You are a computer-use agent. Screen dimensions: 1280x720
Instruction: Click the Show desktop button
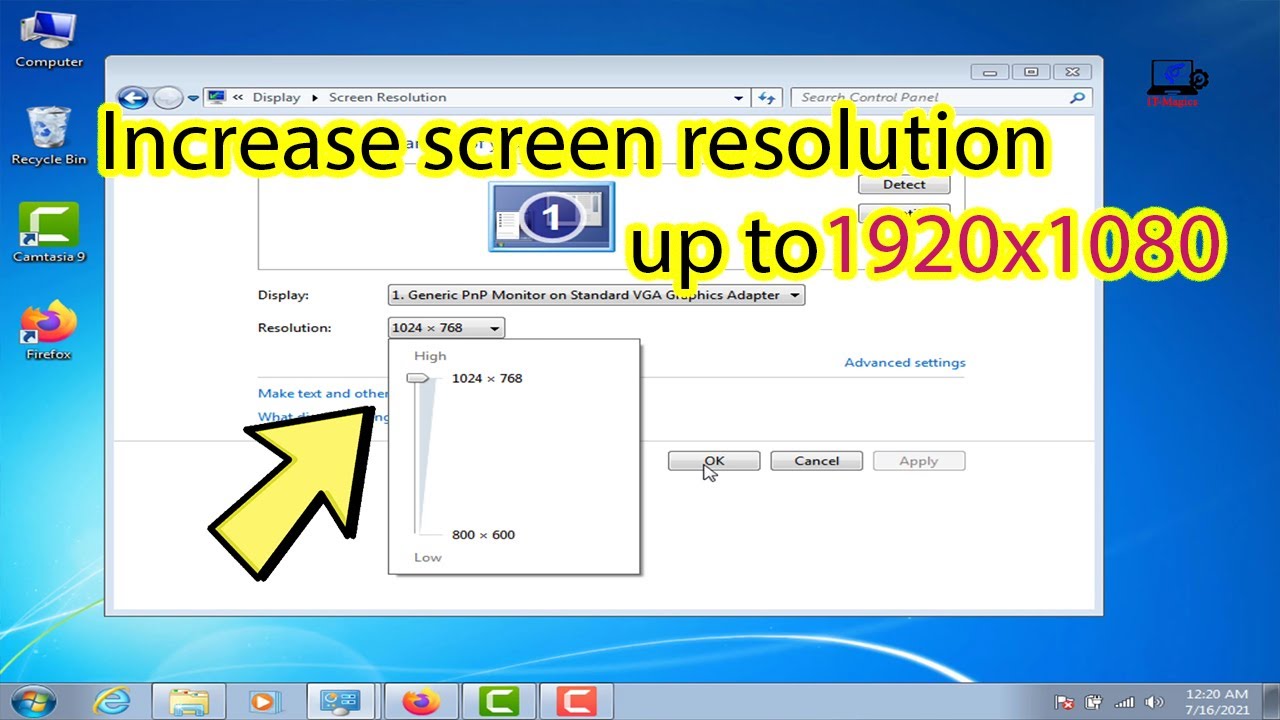[x=1272, y=702]
